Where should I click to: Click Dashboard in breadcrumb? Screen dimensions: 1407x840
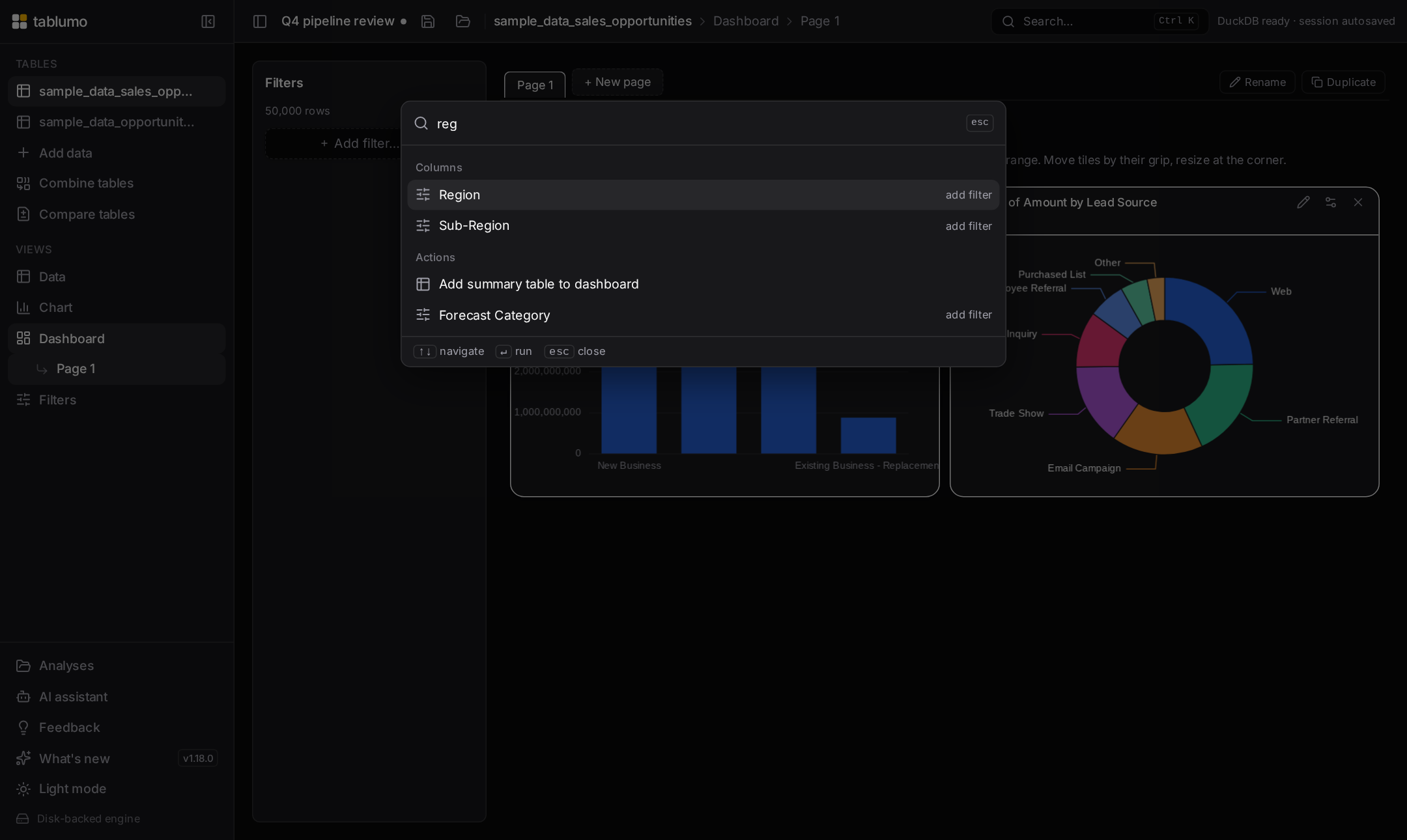point(746,21)
